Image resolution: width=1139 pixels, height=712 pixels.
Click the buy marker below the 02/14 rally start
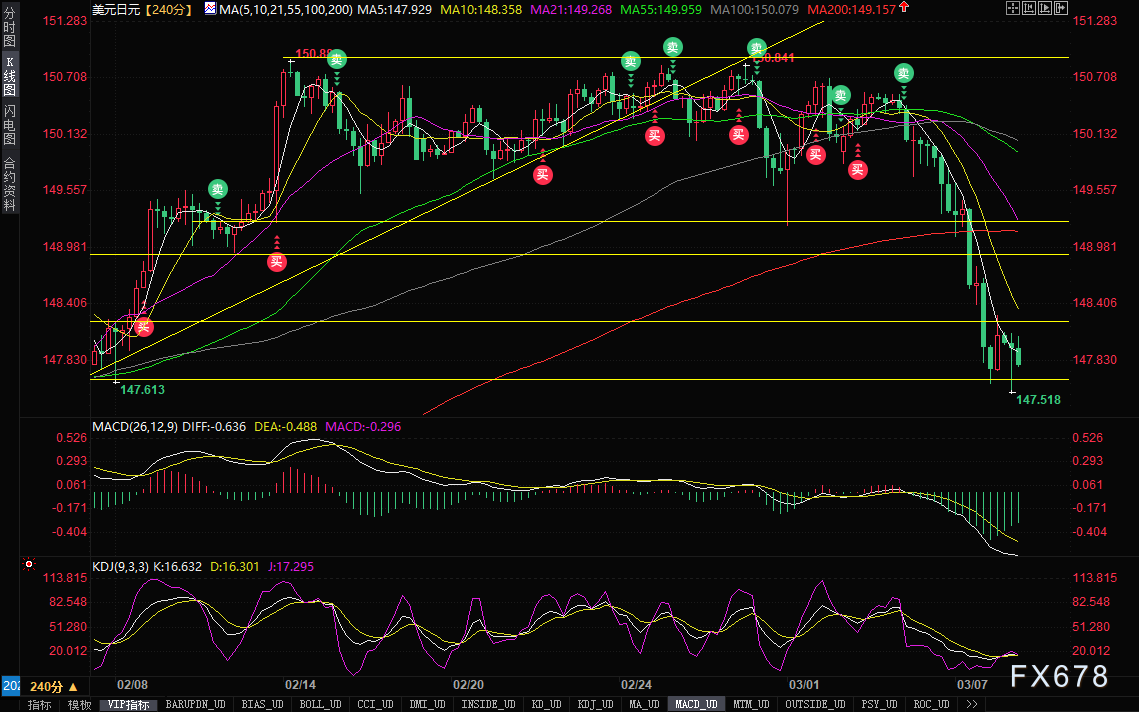276,262
